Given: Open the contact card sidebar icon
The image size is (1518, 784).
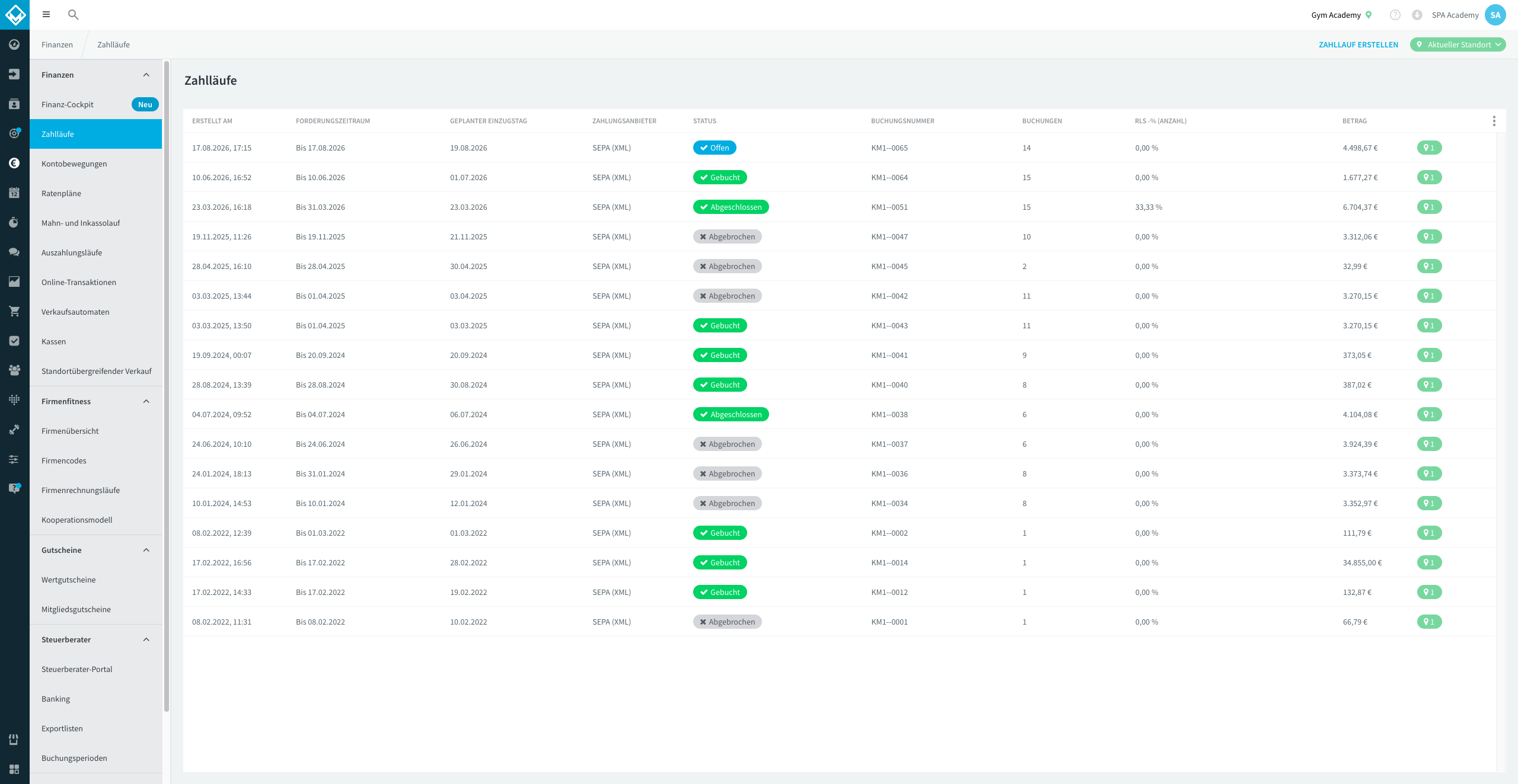Looking at the screenshot, I should pyautogui.click(x=14, y=104).
